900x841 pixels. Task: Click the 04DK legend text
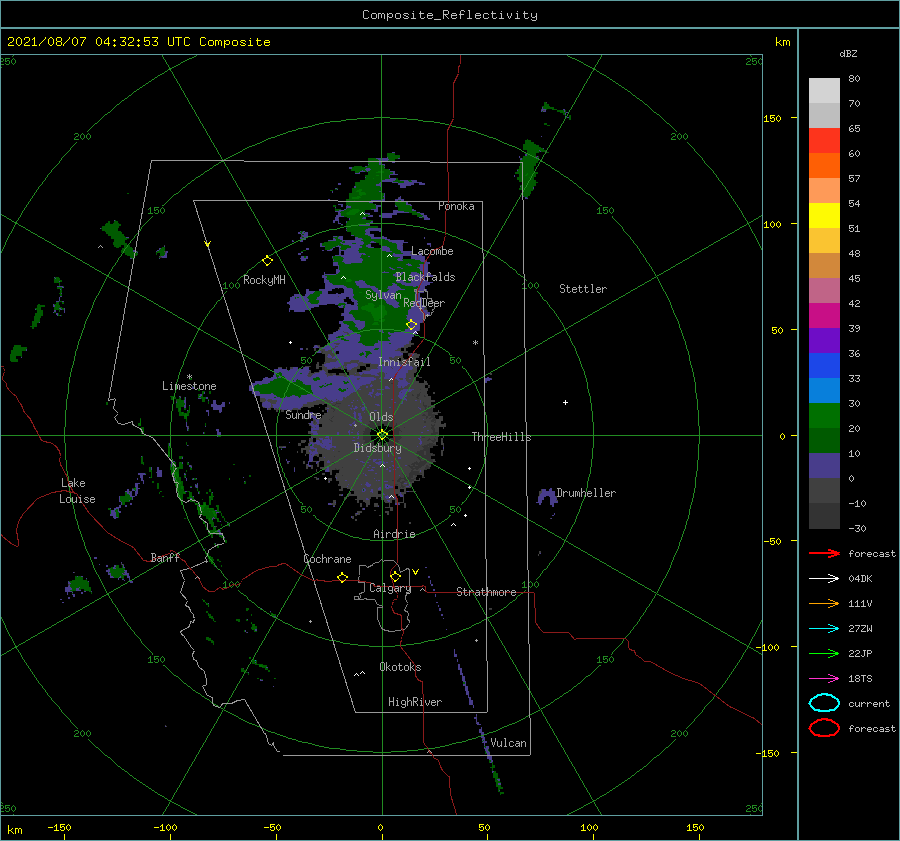(x=860, y=579)
